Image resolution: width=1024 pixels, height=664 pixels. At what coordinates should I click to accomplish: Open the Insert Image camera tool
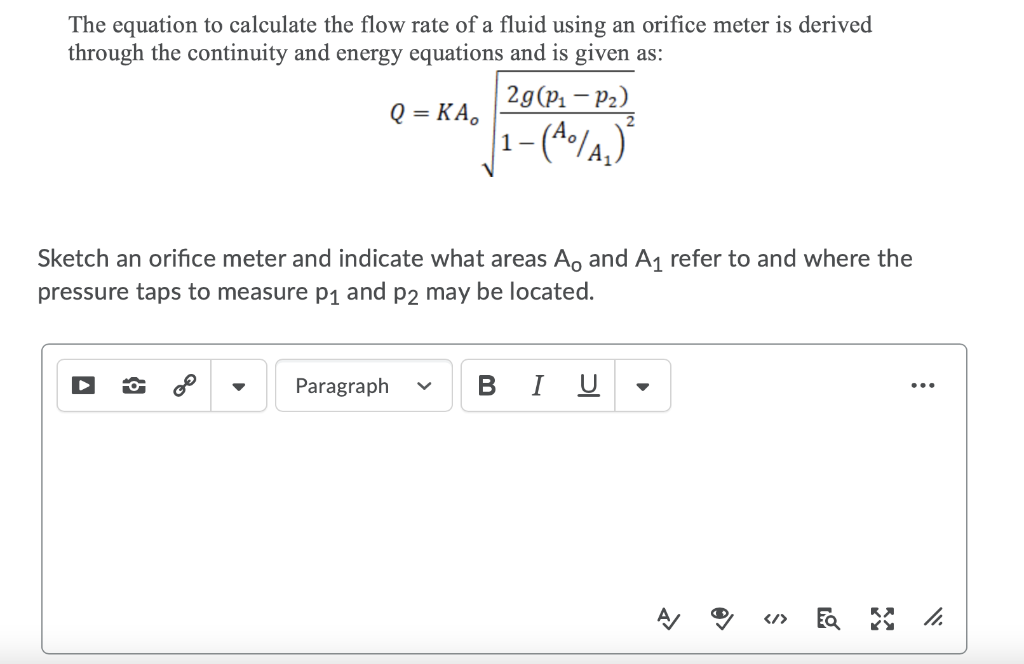coord(132,385)
